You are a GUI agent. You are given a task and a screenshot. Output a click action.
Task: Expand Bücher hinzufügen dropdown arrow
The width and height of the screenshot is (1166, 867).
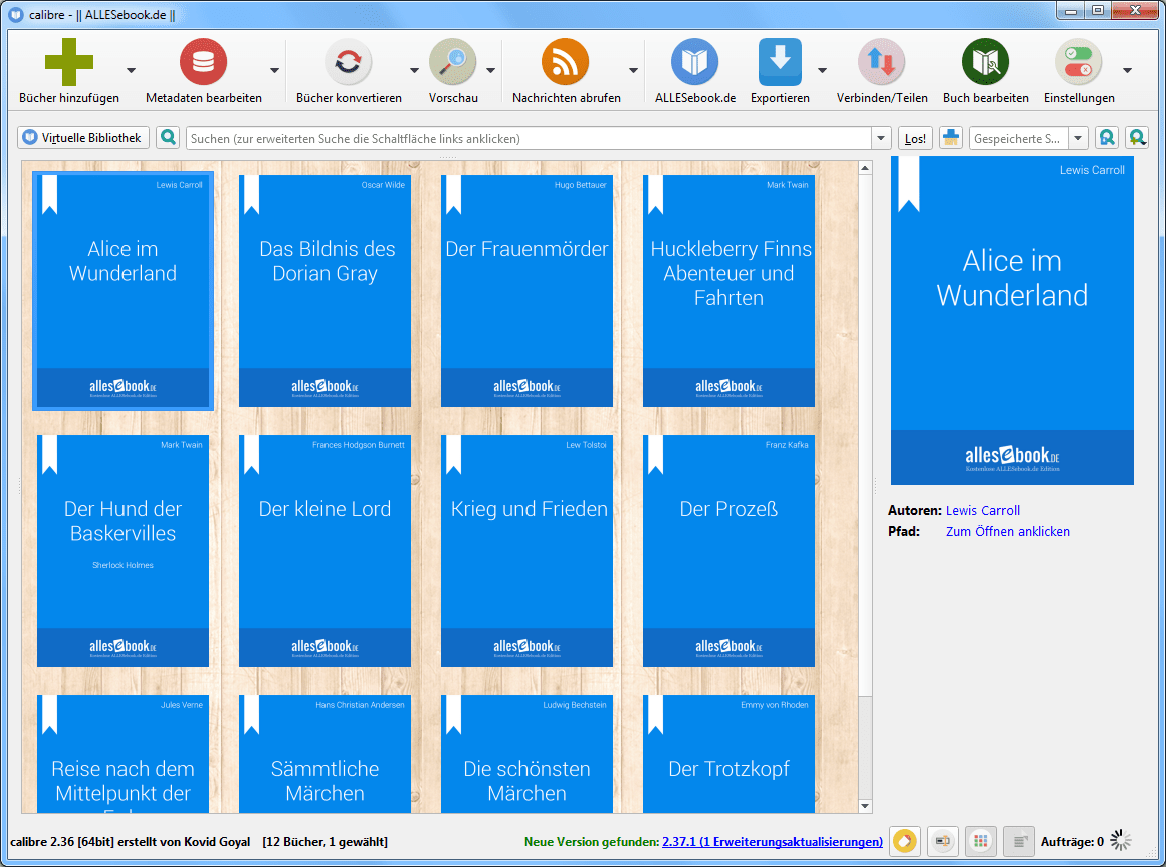click(132, 70)
